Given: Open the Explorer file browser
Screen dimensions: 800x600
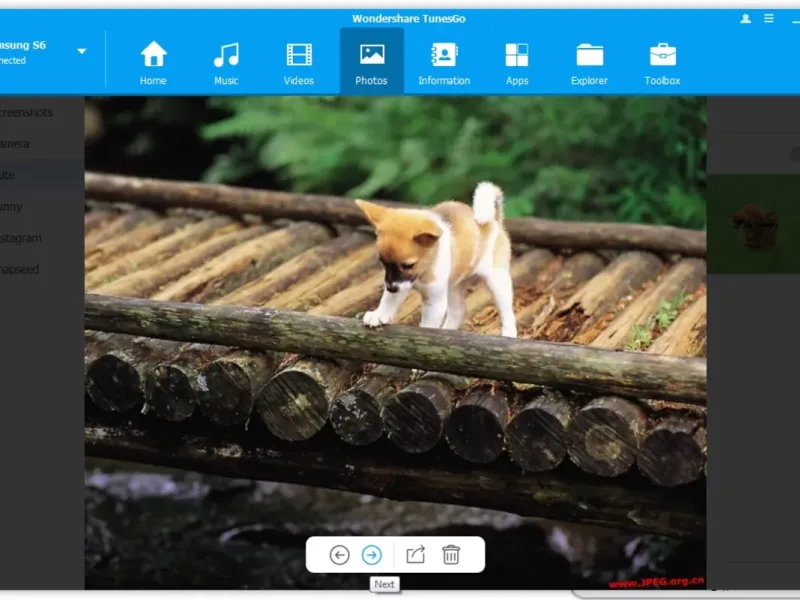Looking at the screenshot, I should (589, 62).
